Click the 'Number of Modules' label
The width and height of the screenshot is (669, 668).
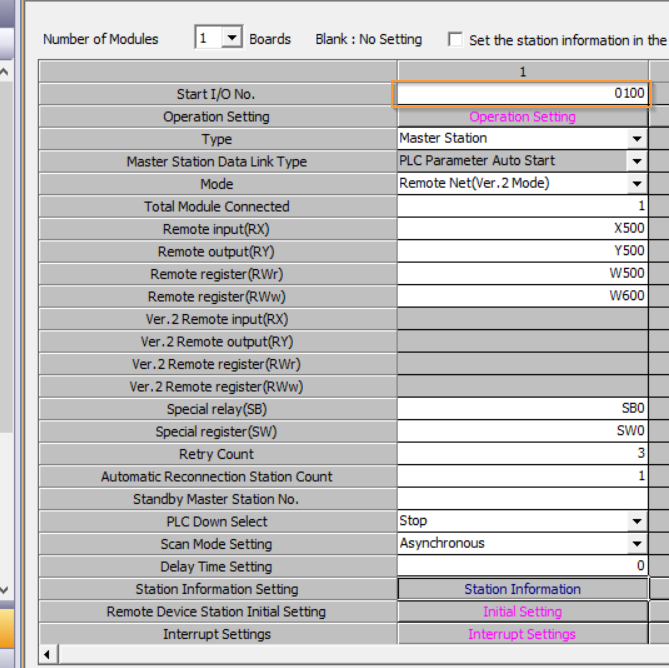101,39
